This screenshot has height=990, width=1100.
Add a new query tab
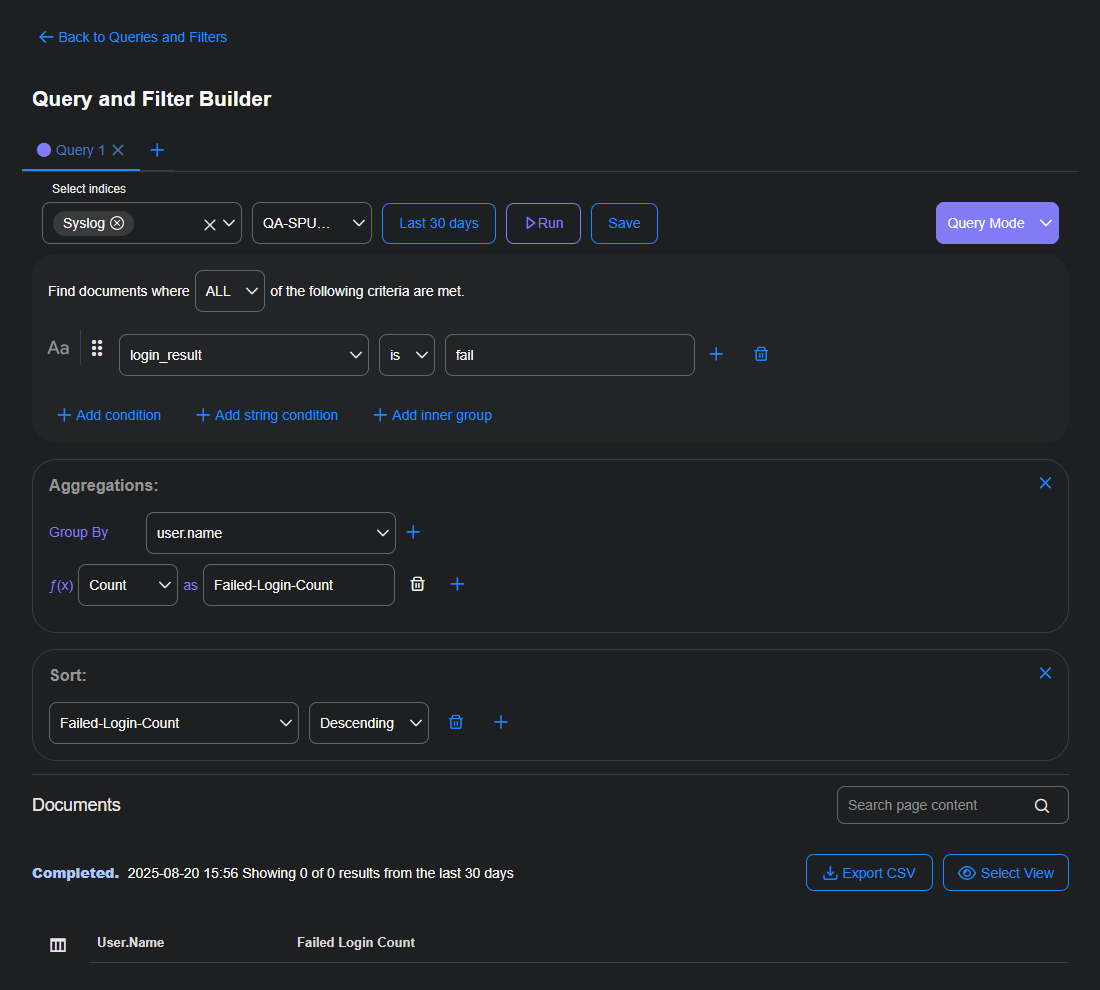(156, 150)
